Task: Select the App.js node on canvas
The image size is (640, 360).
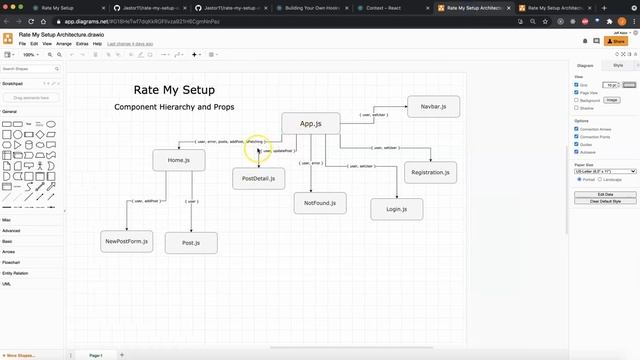Action: pyautogui.click(x=311, y=123)
